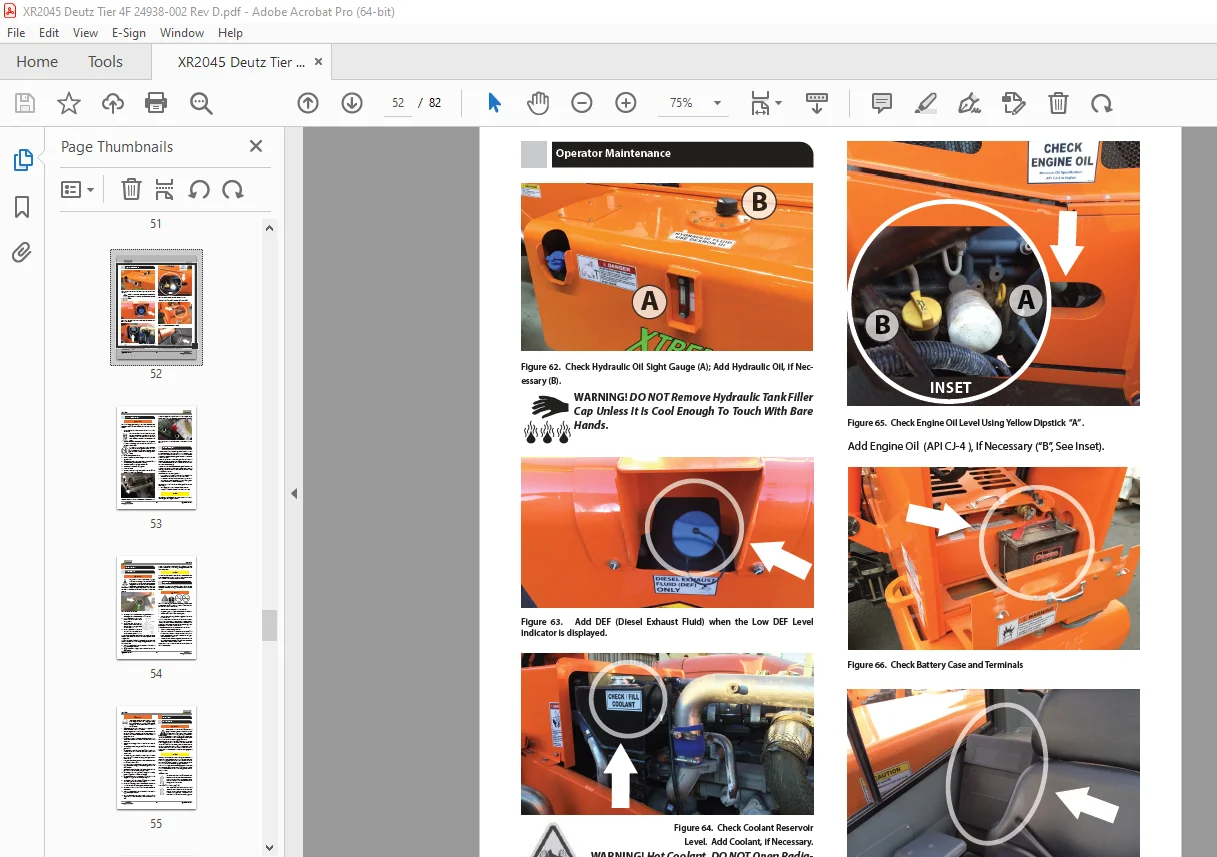The image size is (1217, 857).
Task: Click the Print file printer icon
Action: (x=156, y=103)
